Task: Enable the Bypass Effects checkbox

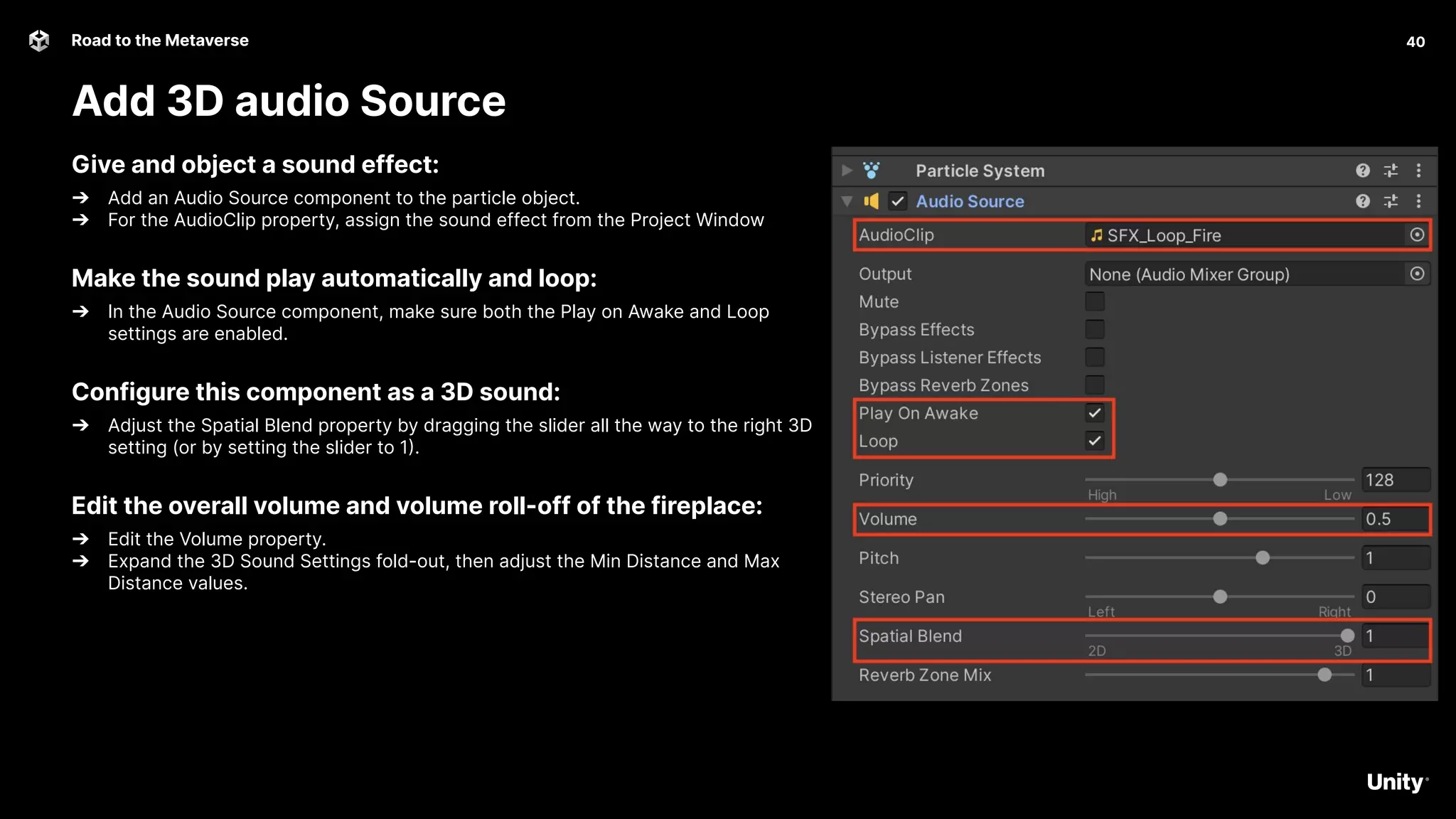Action: [x=1095, y=329]
